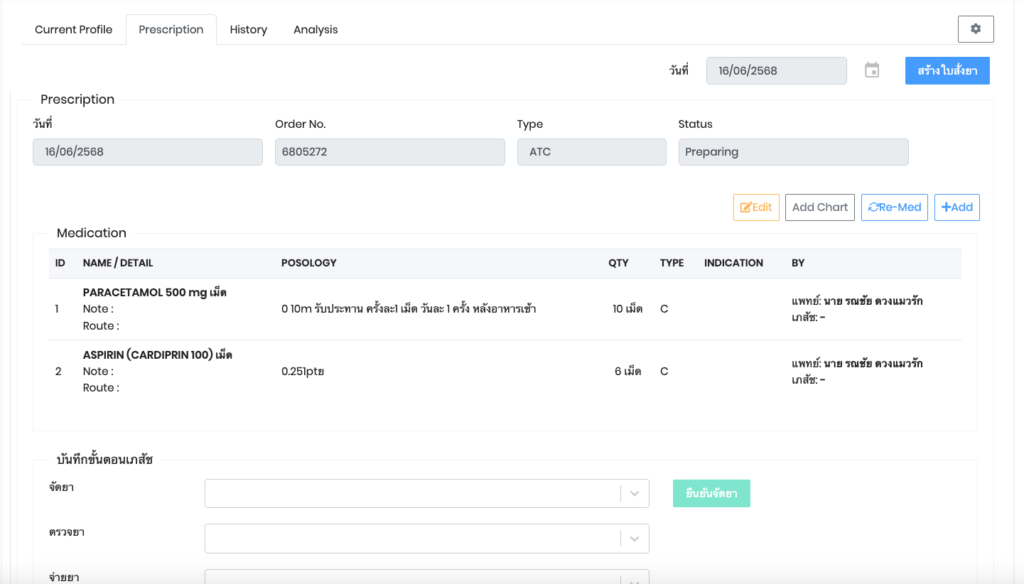Image resolution: width=1024 pixels, height=584 pixels.
Task: Select the Prescription tab
Action: tap(171, 30)
